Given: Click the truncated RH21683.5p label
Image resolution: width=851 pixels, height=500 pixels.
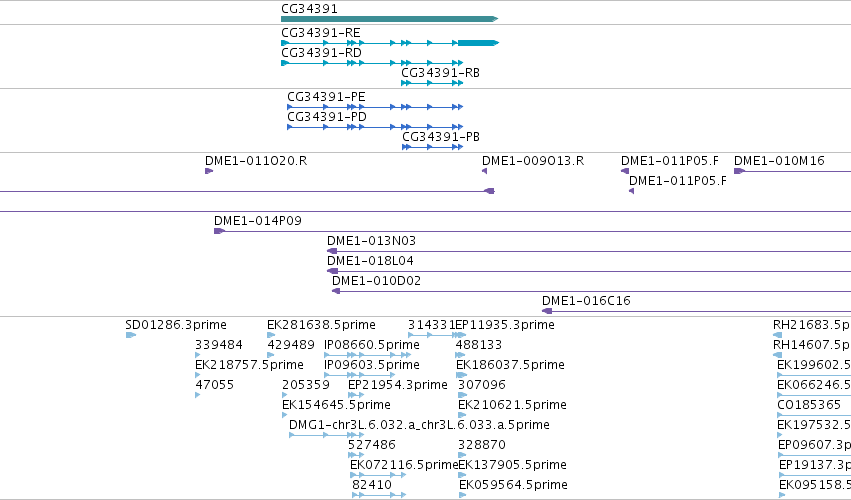Looking at the screenshot, I should [x=812, y=325].
